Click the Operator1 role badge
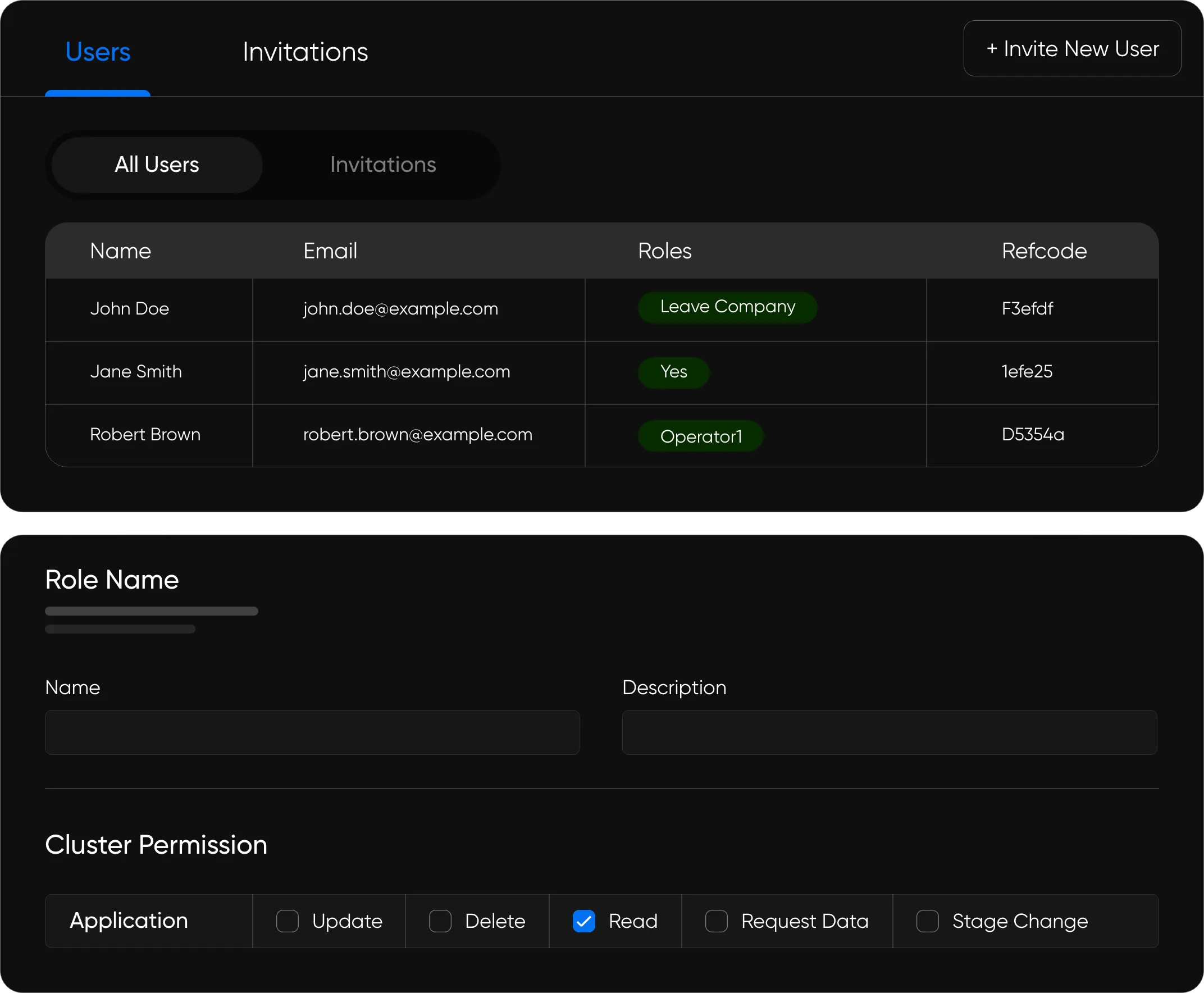The image size is (1204, 993). pyautogui.click(x=701, y=436)
